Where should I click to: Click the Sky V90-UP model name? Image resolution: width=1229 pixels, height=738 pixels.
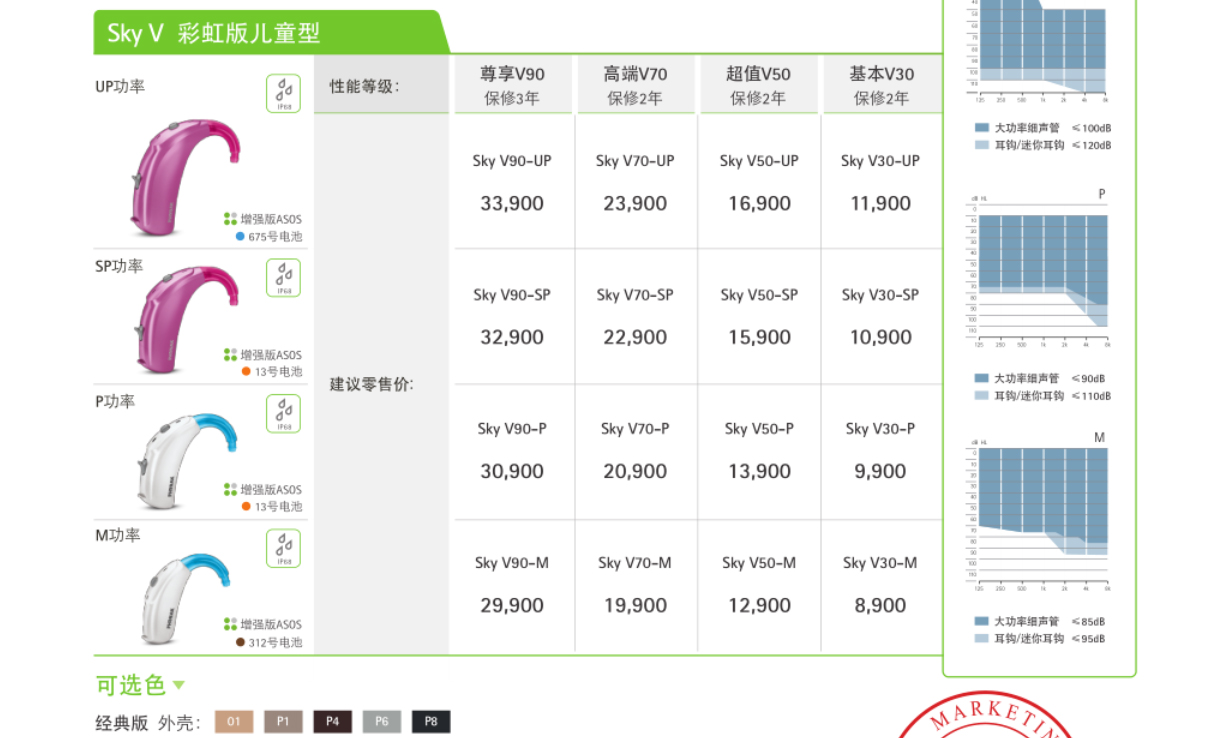(512, 161)
